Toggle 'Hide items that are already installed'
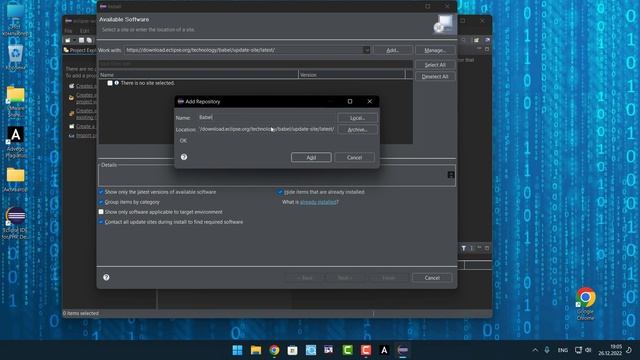 pyautogui.click(x=280, y=192)
